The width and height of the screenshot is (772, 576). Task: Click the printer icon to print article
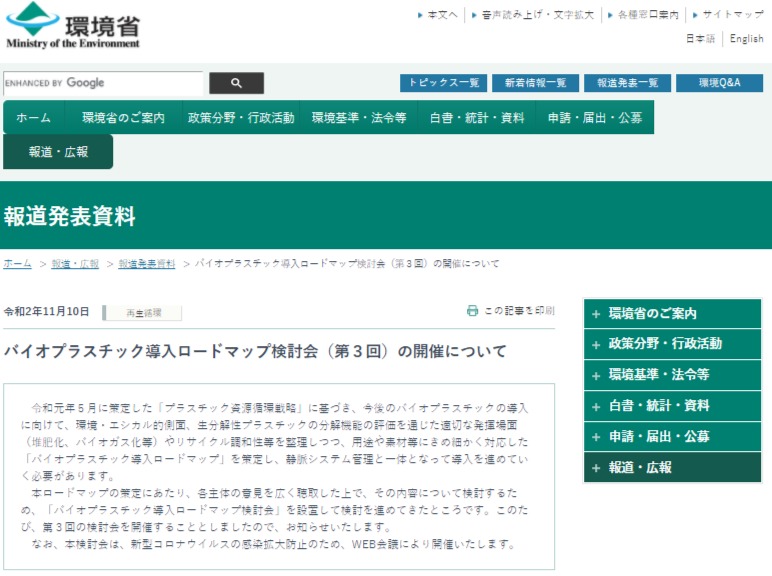pos(473,311)
